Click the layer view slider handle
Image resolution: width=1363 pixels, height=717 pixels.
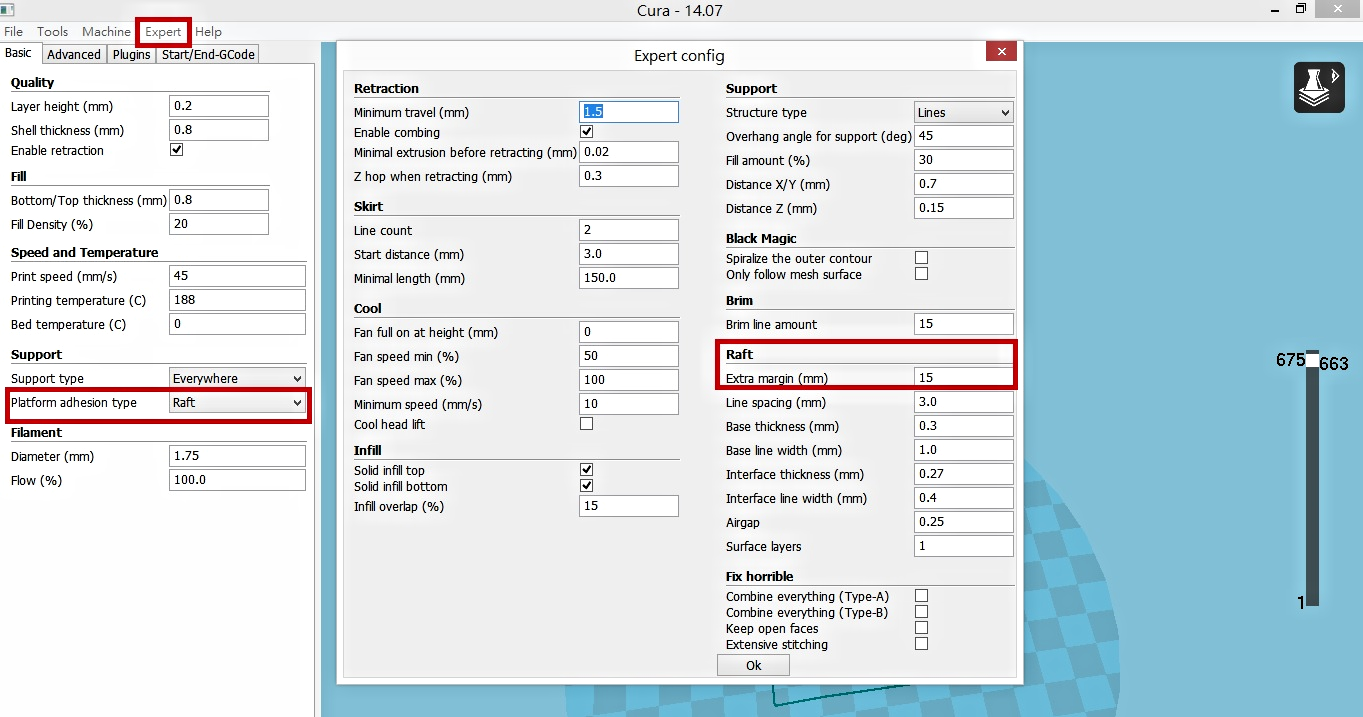1312,360
